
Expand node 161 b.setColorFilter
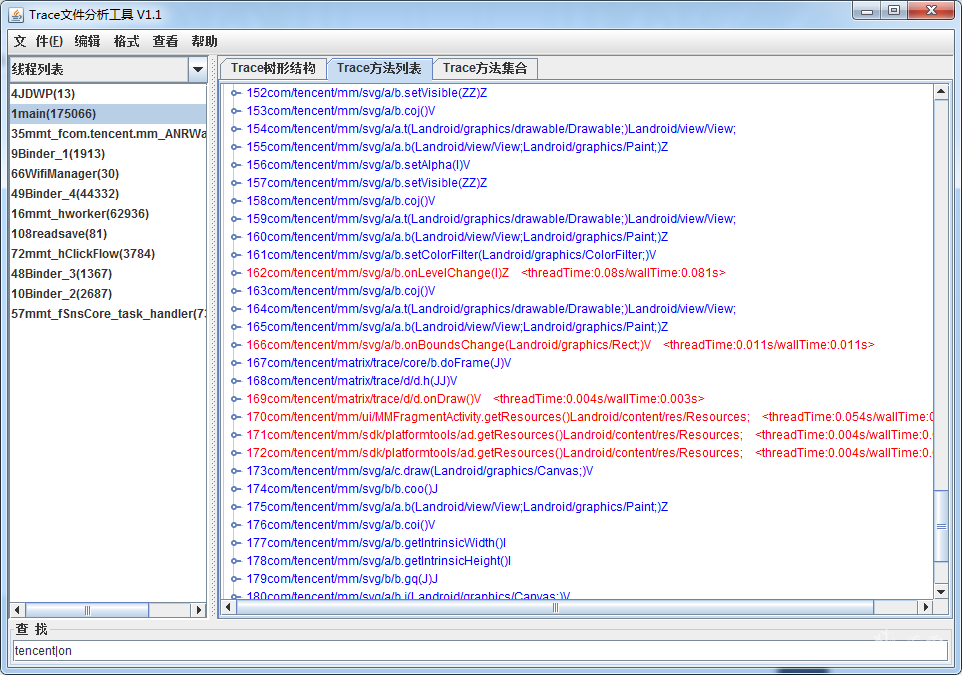click(x=235, y=255)
